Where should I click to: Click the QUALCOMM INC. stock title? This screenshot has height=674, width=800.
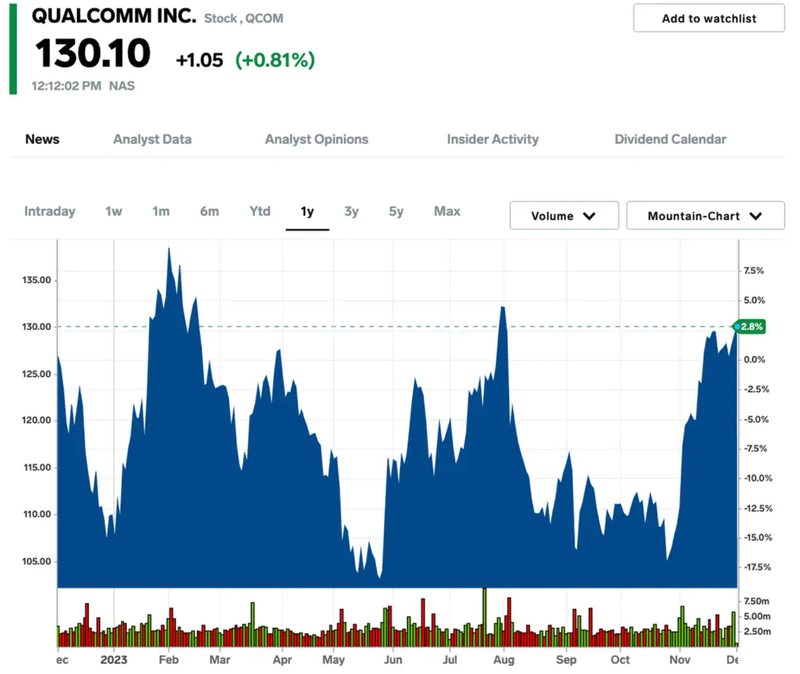tap(114, 16)
